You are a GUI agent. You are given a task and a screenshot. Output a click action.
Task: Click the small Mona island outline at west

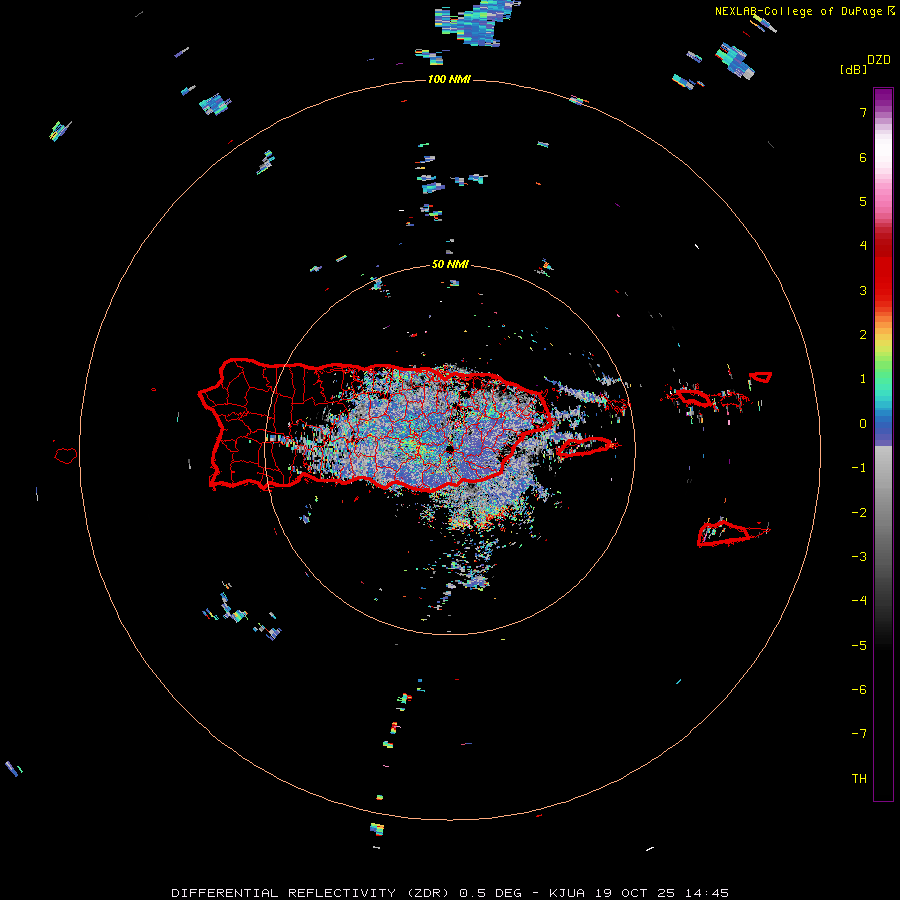pyautogui.click(x=66, y=456)
